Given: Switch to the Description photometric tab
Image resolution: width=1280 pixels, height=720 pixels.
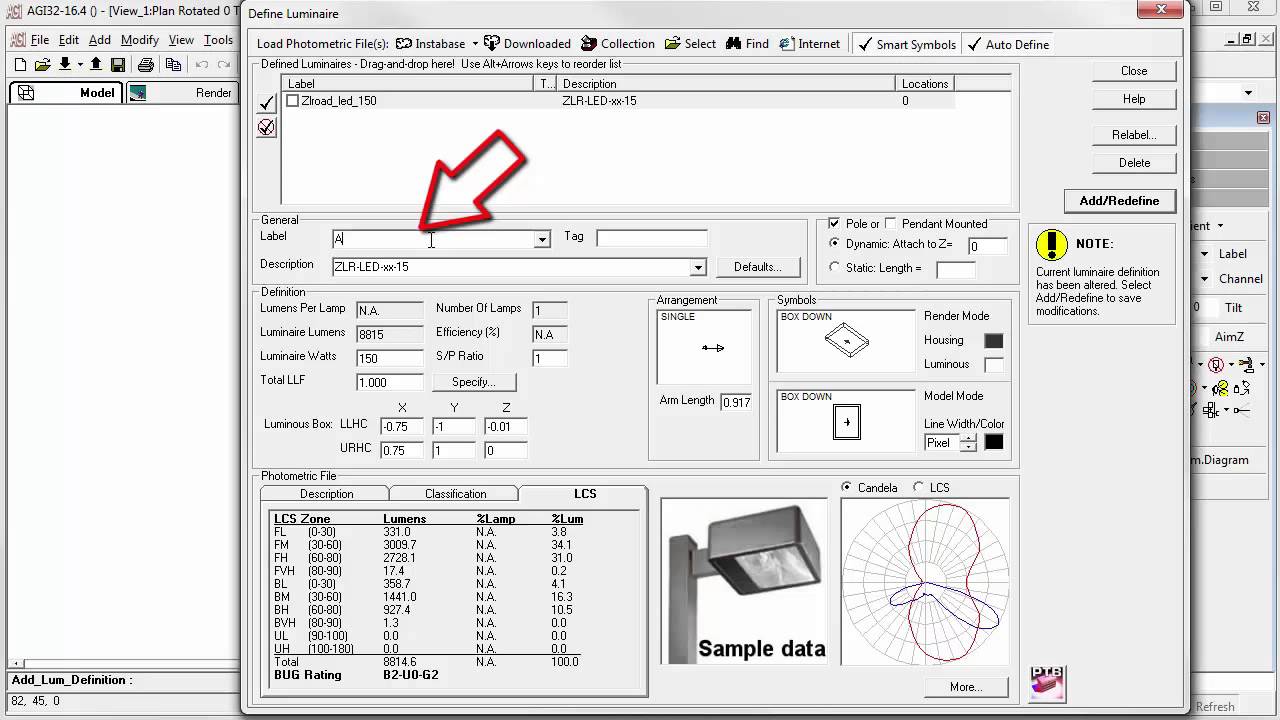Looking at the screenshot, I should (x=326, y=494).
